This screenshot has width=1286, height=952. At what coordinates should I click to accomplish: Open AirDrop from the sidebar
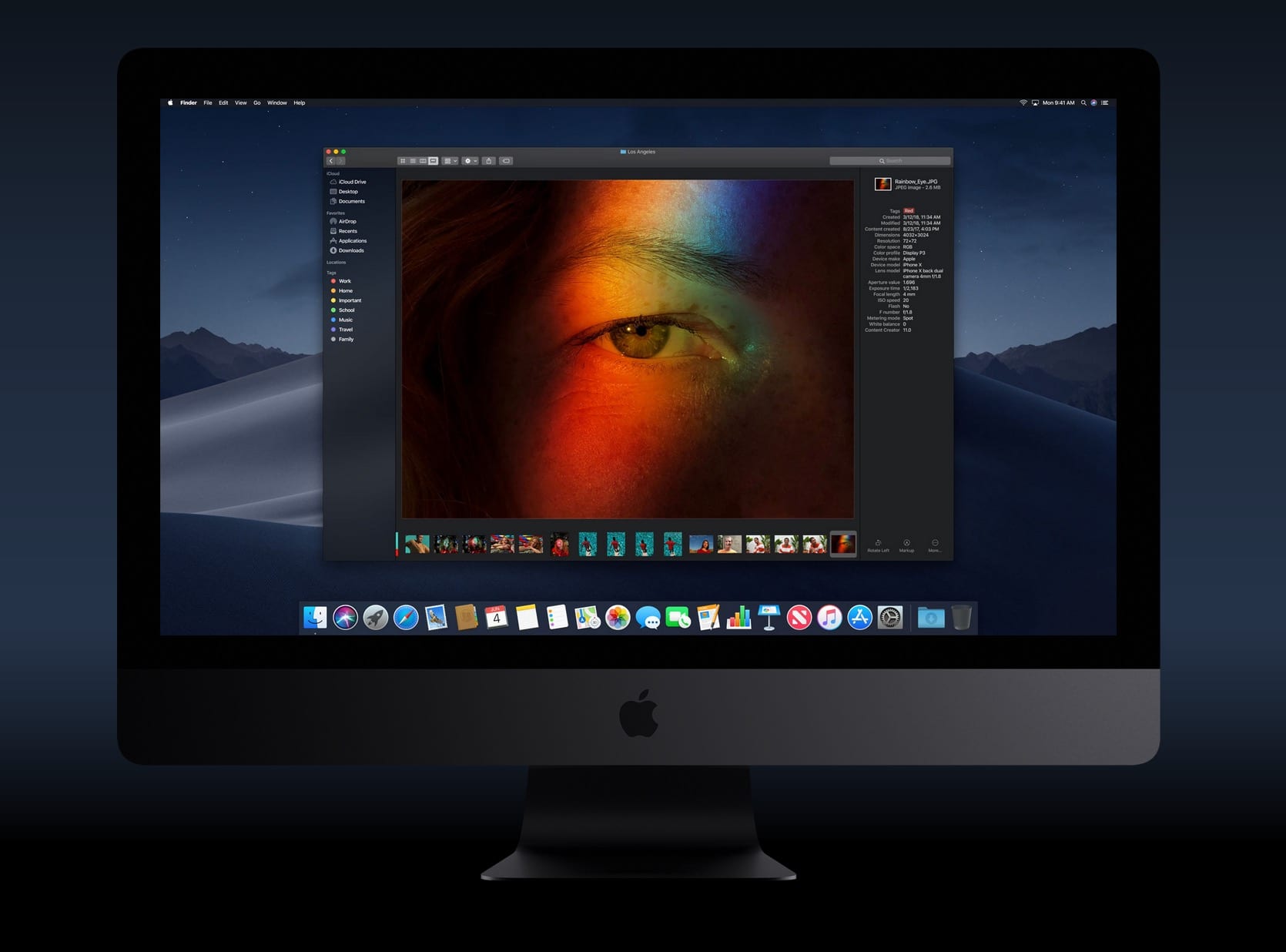point(343,222)
